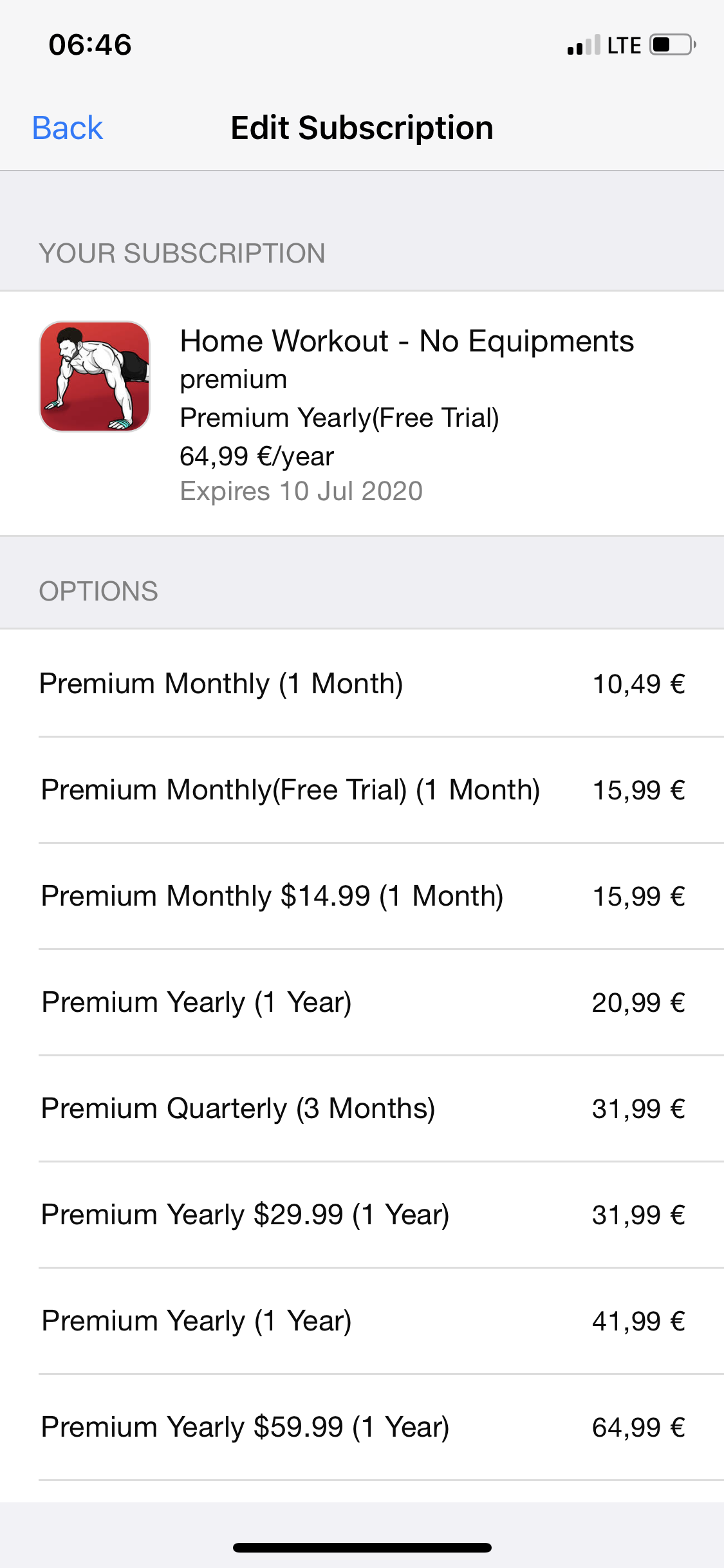This screenshot has width=724, height=1568.
Task: Tap the Back button
Action: [68, 128]
